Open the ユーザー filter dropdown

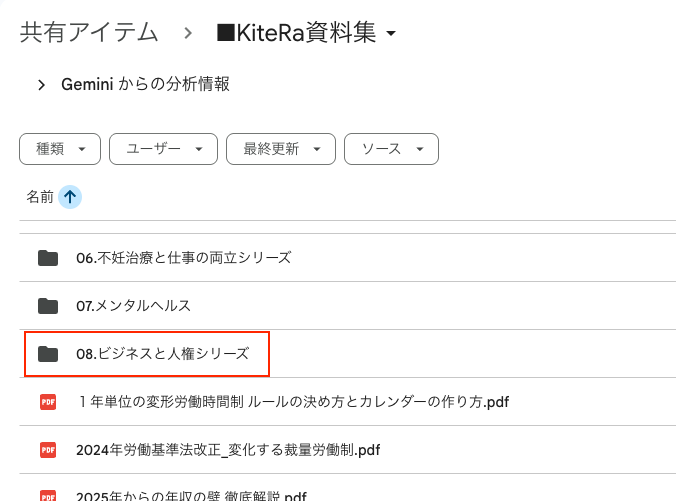point(163,149)
